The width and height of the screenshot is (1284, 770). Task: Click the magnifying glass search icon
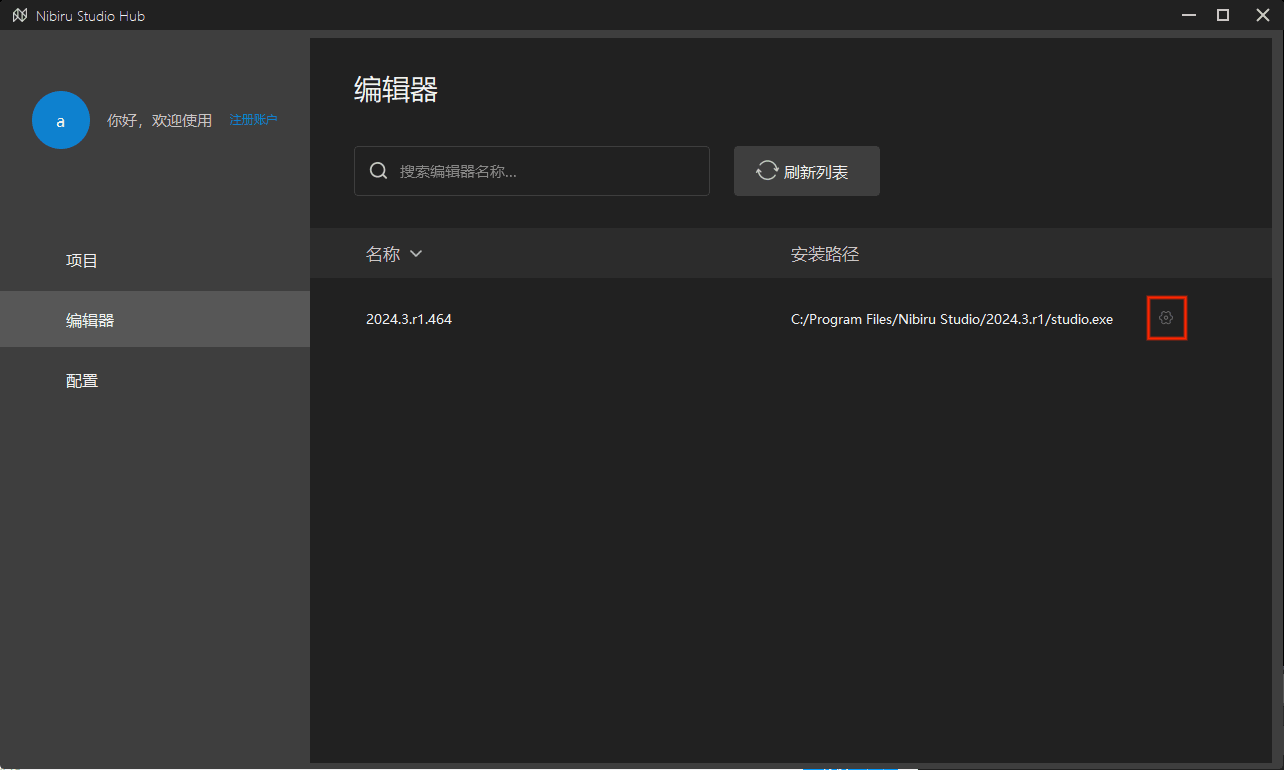click(379, 171)
